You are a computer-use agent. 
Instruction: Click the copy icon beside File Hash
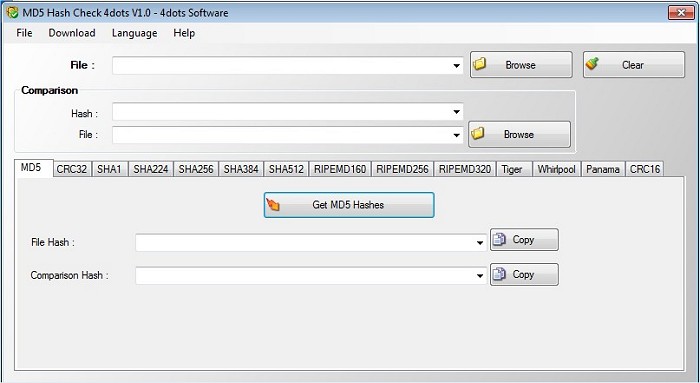coord(499,240)
